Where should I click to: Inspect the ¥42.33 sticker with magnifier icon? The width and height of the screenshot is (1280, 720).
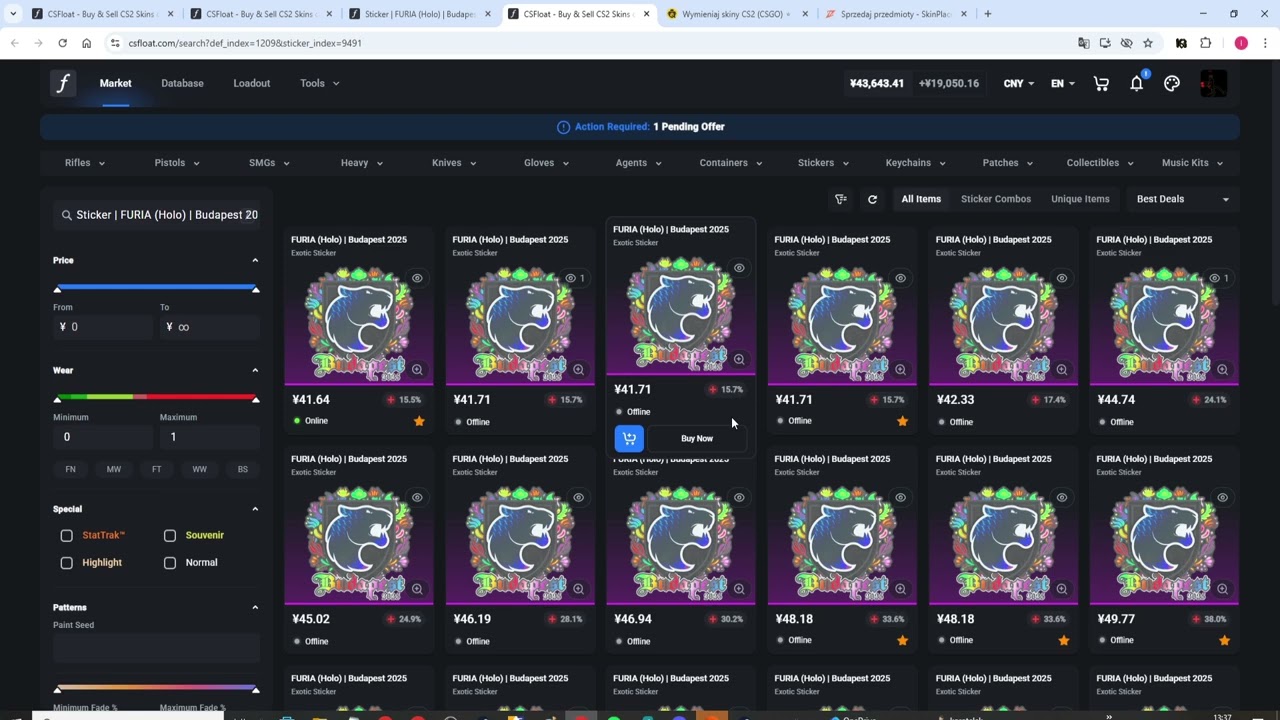(x=1061, y=370)
